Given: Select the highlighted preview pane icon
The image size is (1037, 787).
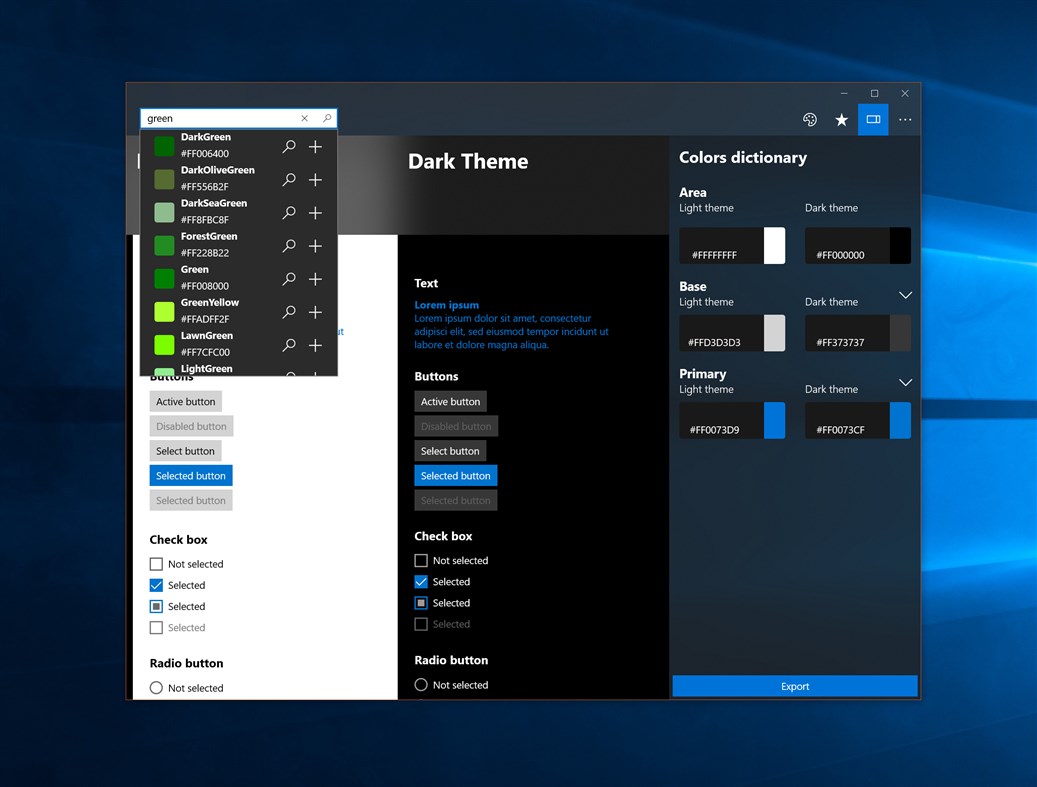Looking at the screenshot, I should coord(873,119).
